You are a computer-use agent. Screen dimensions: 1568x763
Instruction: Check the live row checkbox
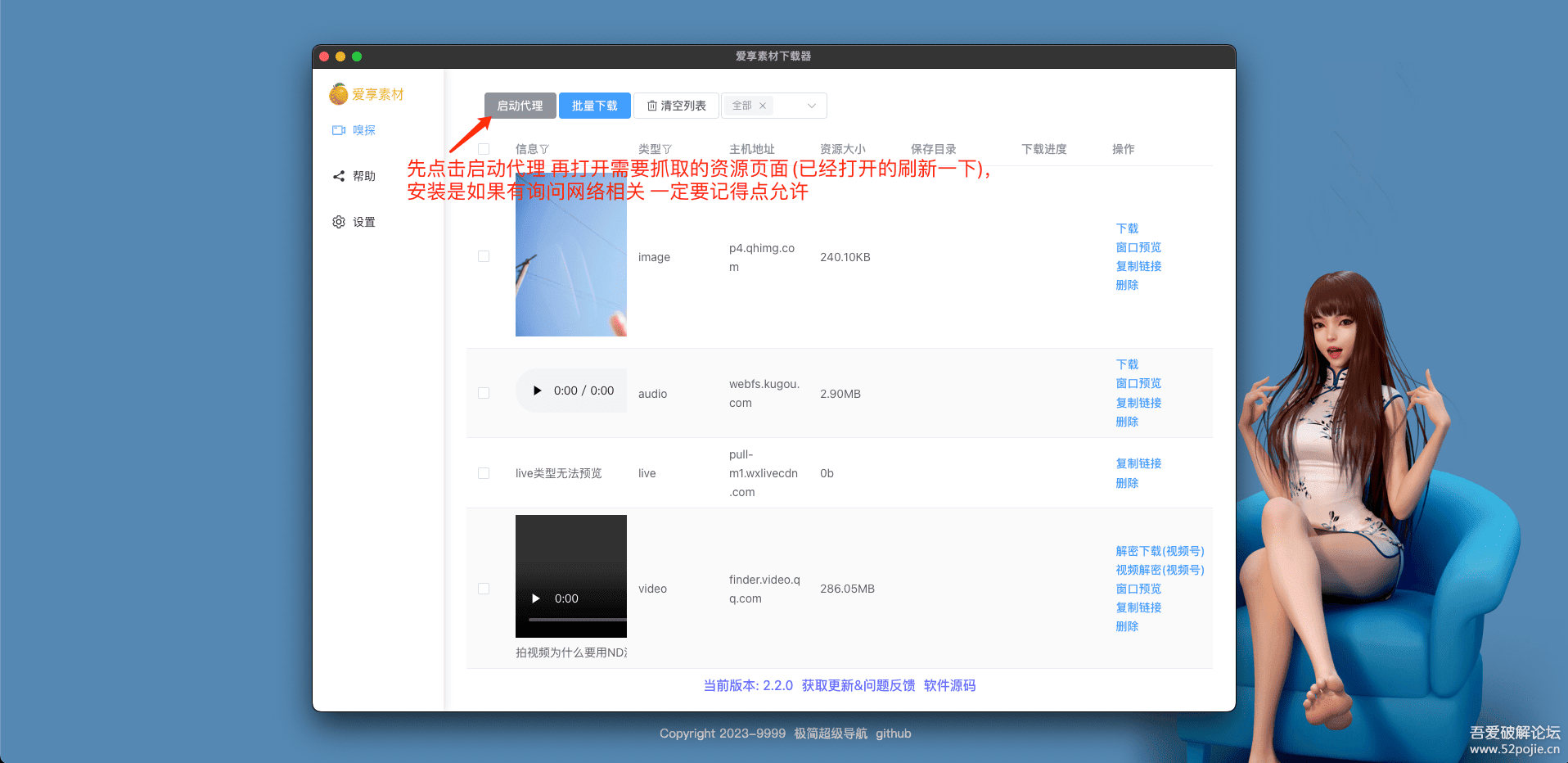coord(484,473)
